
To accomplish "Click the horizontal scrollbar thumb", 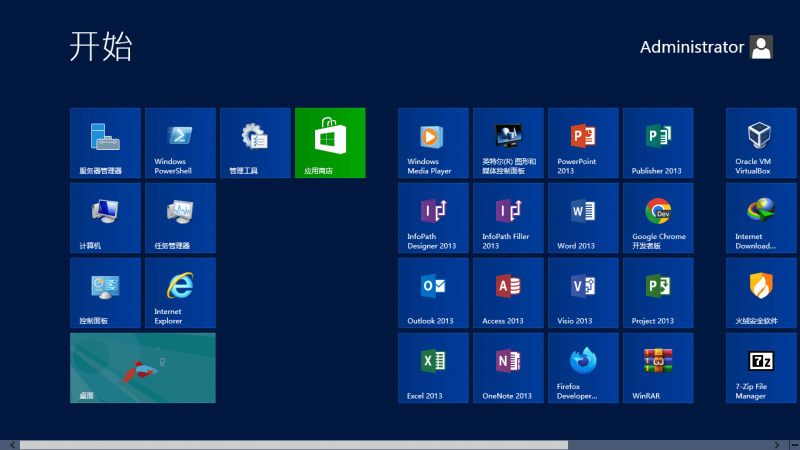I will pyautogui.click(x=294, y=445).
